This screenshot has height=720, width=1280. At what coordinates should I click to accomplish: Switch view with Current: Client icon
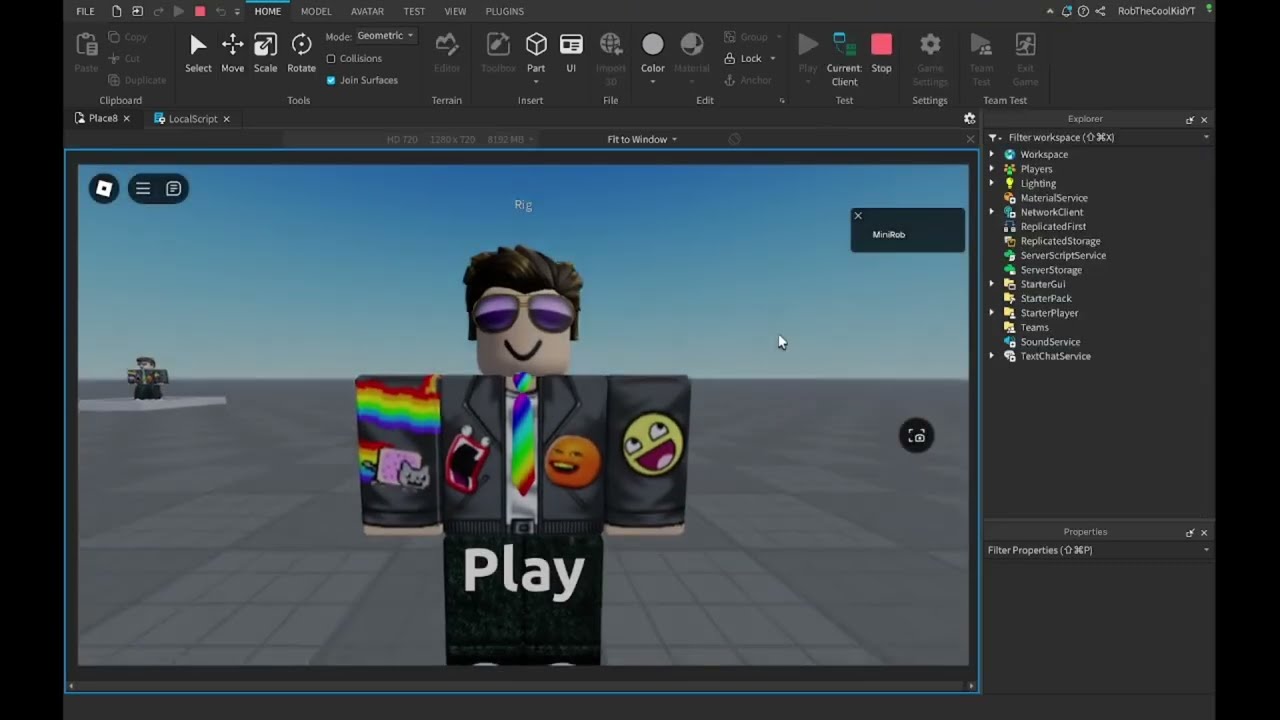pos(844,45)
